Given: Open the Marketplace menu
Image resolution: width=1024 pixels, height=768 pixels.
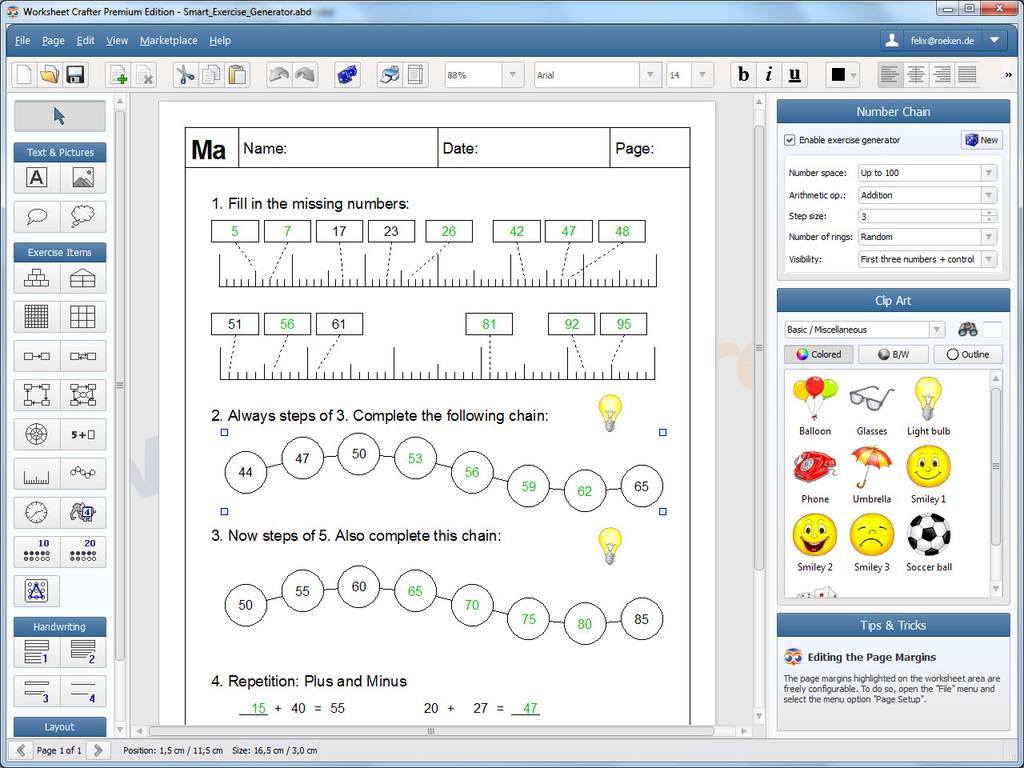Looking at the screenshot, I should 168,40.
